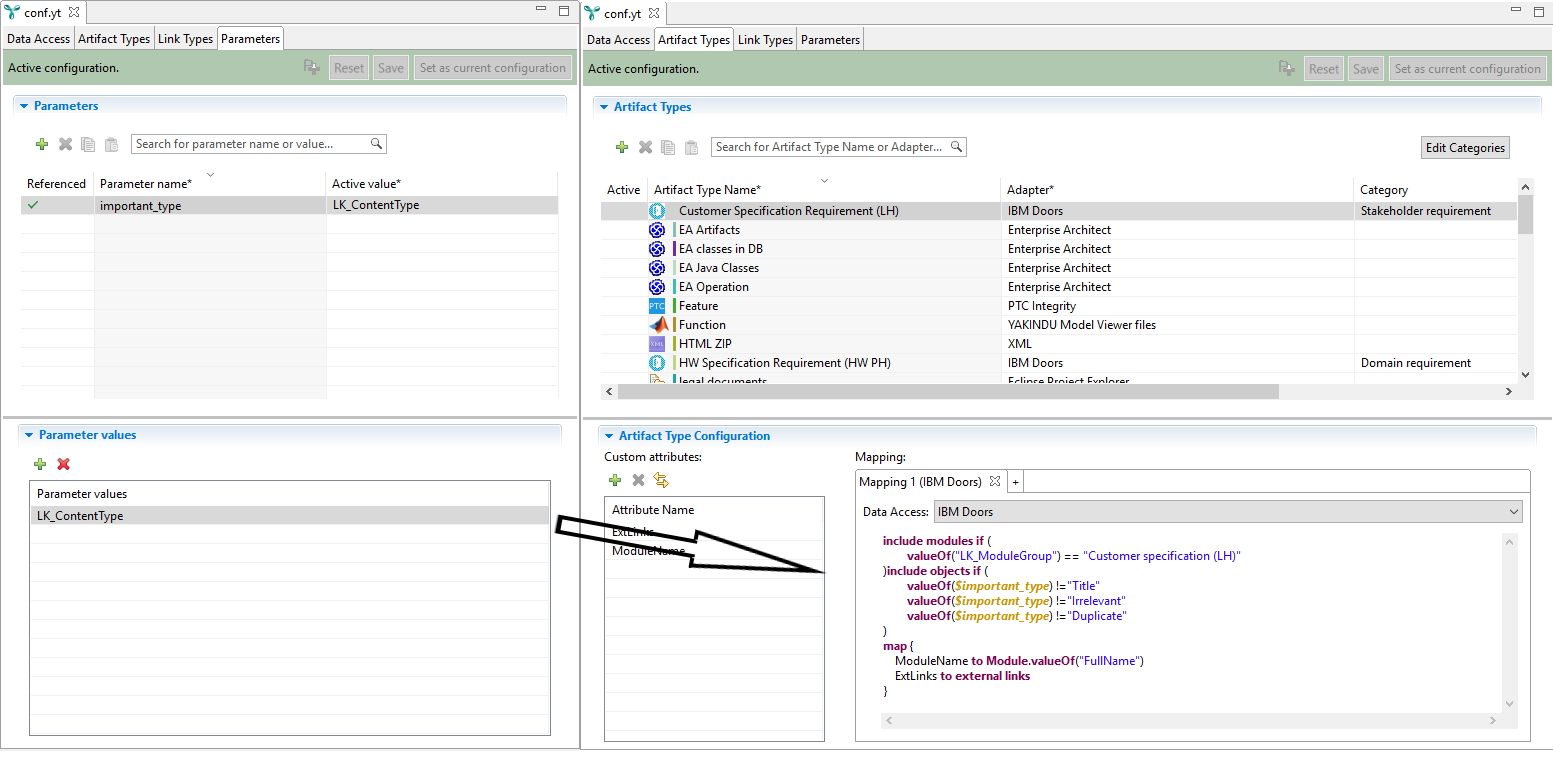
Task: Delete custom attribute with gray X
Action: (638, 480)
